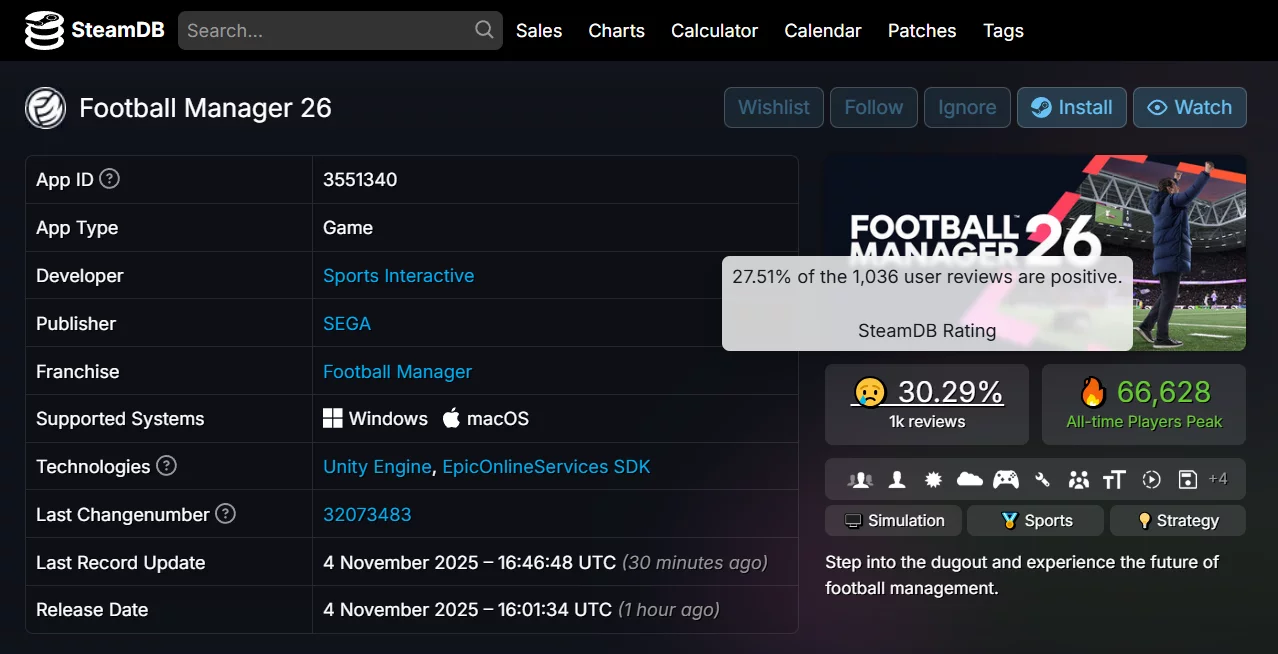Click the SteamDB logo icon
The image size is (1278, 654).
[44, 31]
